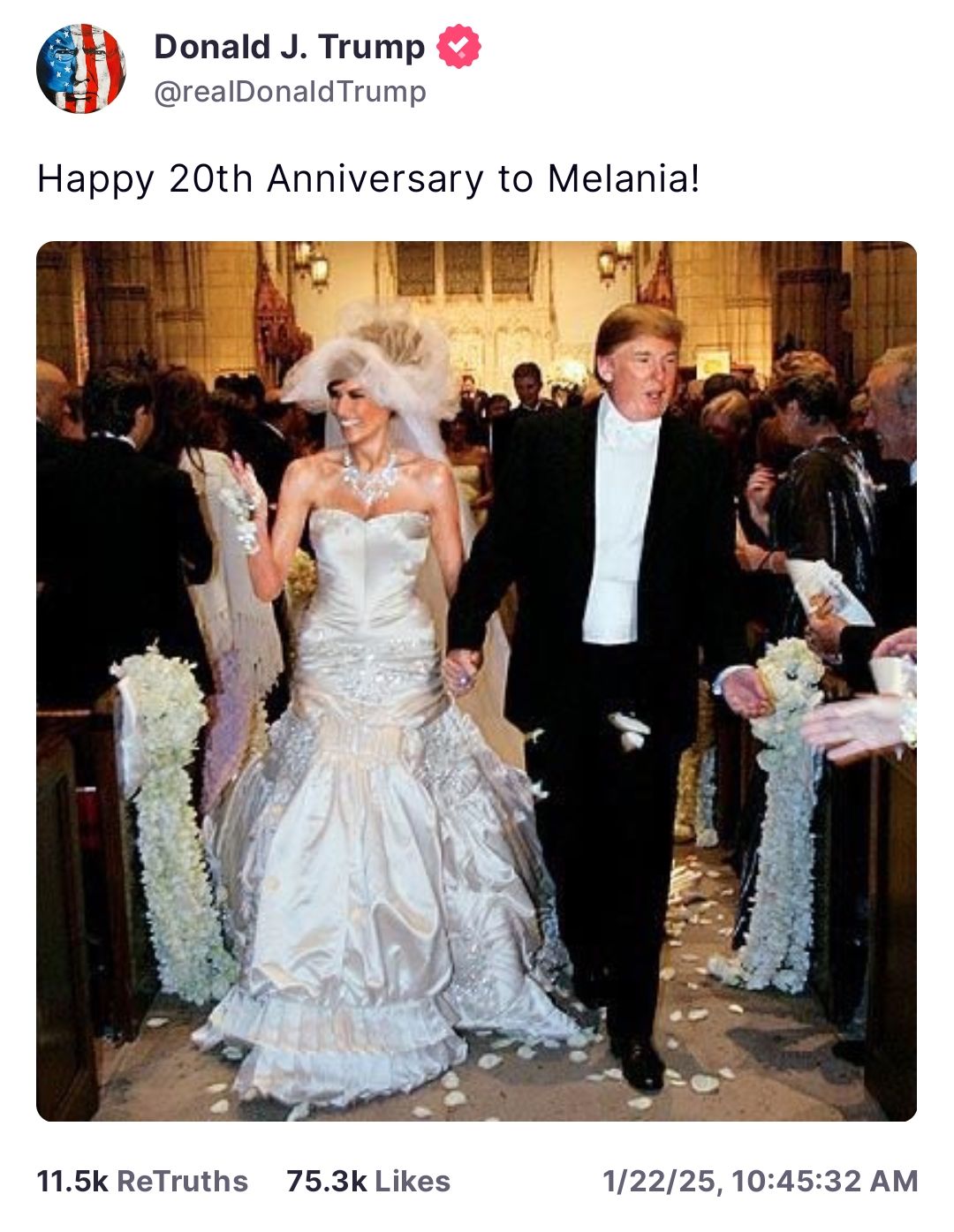Click the red verified checkmark badge

point(459,47)
